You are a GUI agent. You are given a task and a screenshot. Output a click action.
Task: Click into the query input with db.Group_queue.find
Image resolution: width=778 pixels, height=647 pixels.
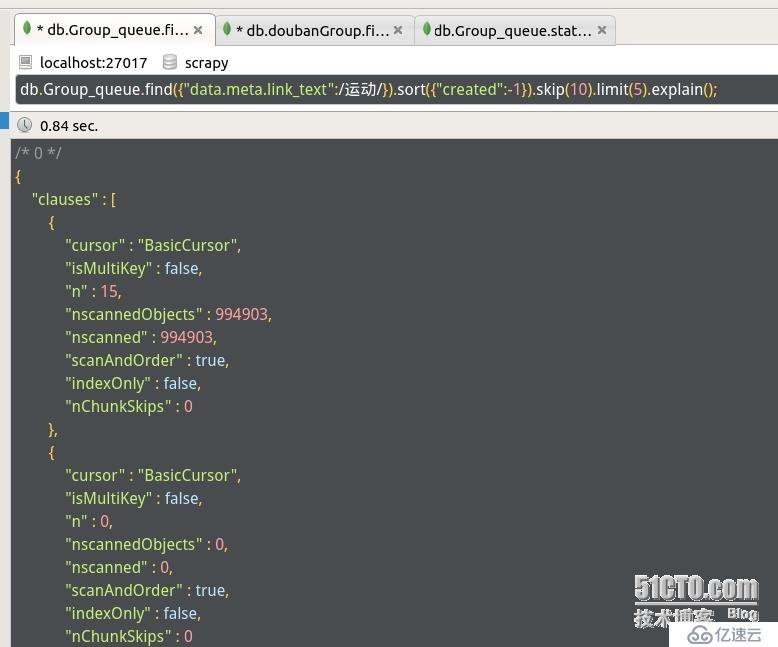click(396, 90)
